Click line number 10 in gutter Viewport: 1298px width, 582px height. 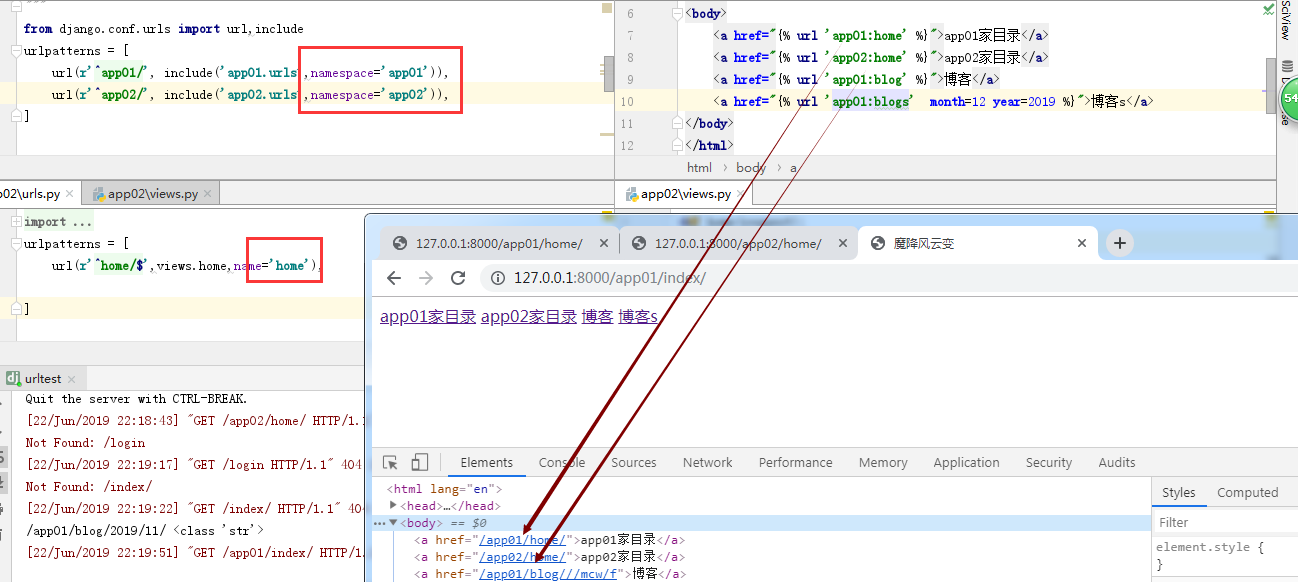(627, 101)
